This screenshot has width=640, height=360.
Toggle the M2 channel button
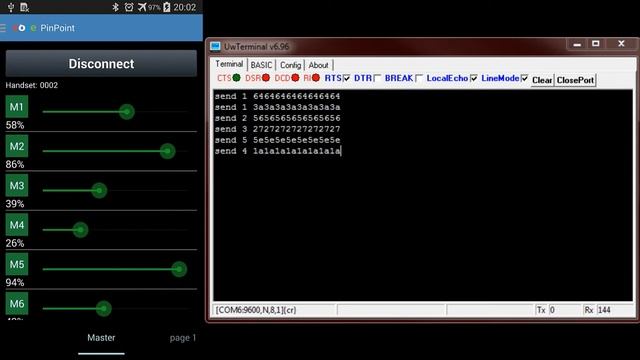tap(17, 146)
